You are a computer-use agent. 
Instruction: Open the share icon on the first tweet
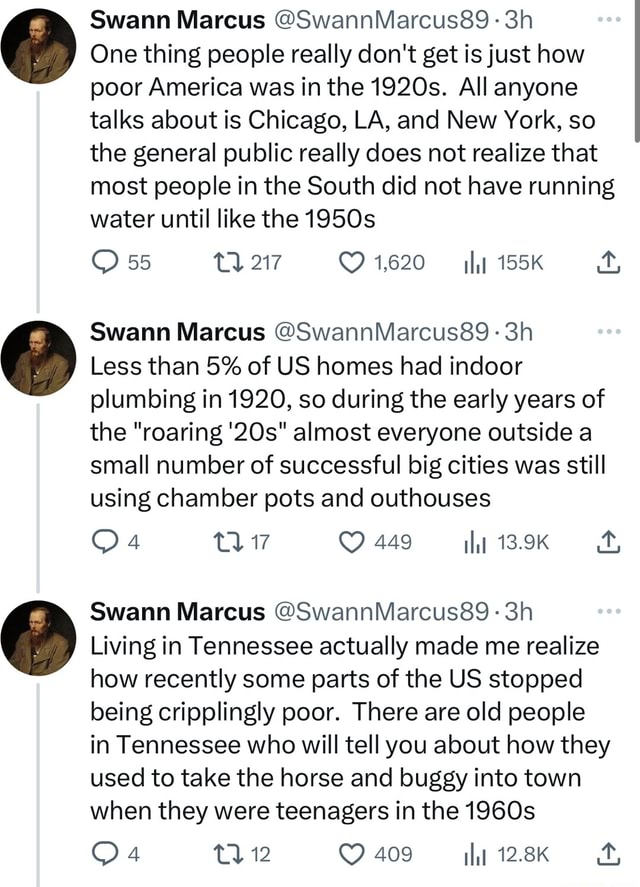pos(605,262)
